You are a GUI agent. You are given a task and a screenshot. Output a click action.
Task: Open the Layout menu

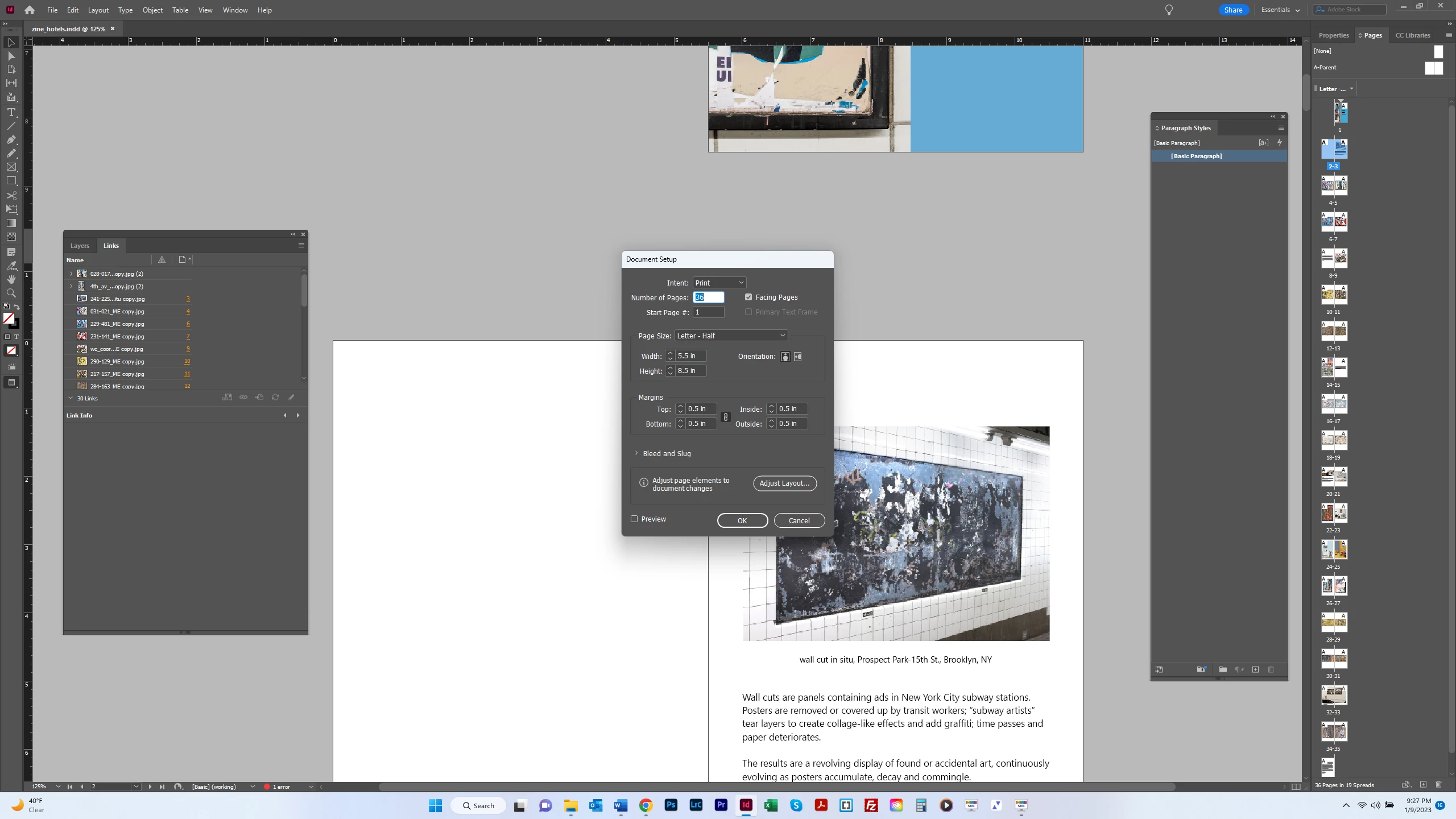click(x=98, y=10)
